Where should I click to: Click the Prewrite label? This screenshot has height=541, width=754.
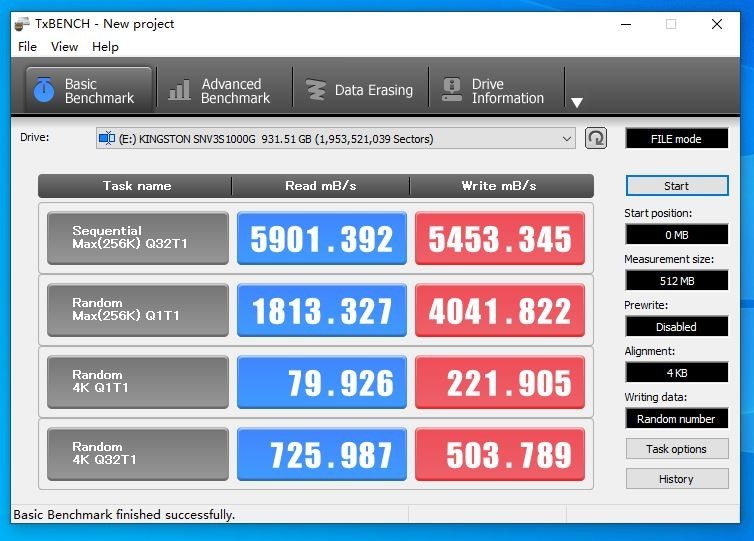coord(646,305)
